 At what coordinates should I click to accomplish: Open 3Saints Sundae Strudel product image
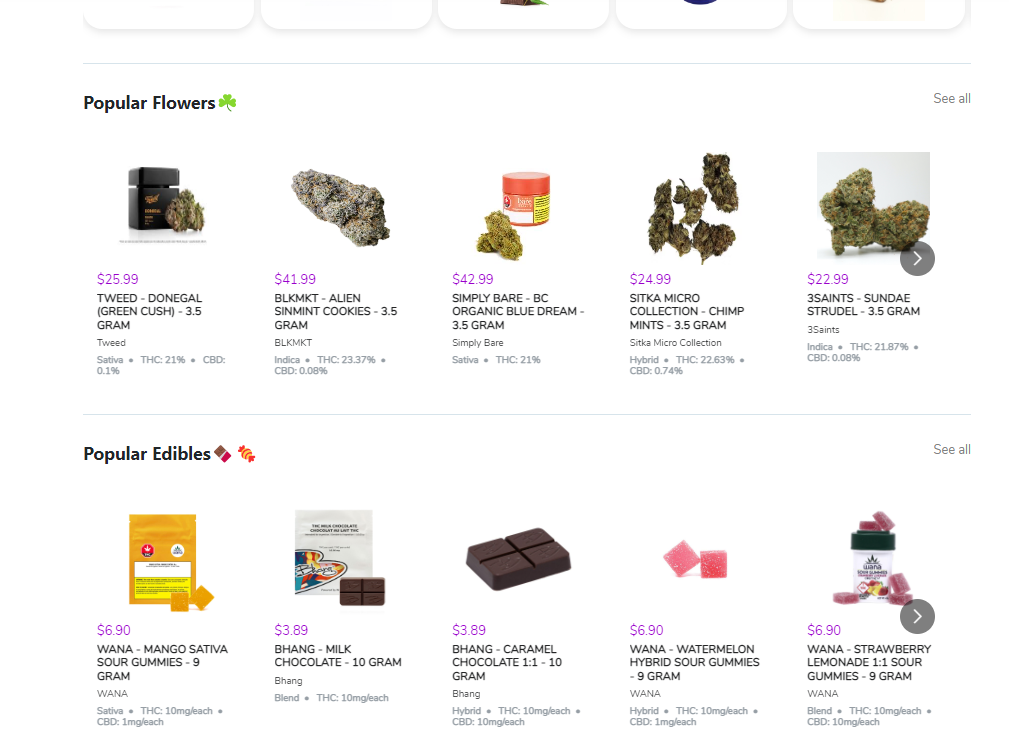tap(873, 206)
